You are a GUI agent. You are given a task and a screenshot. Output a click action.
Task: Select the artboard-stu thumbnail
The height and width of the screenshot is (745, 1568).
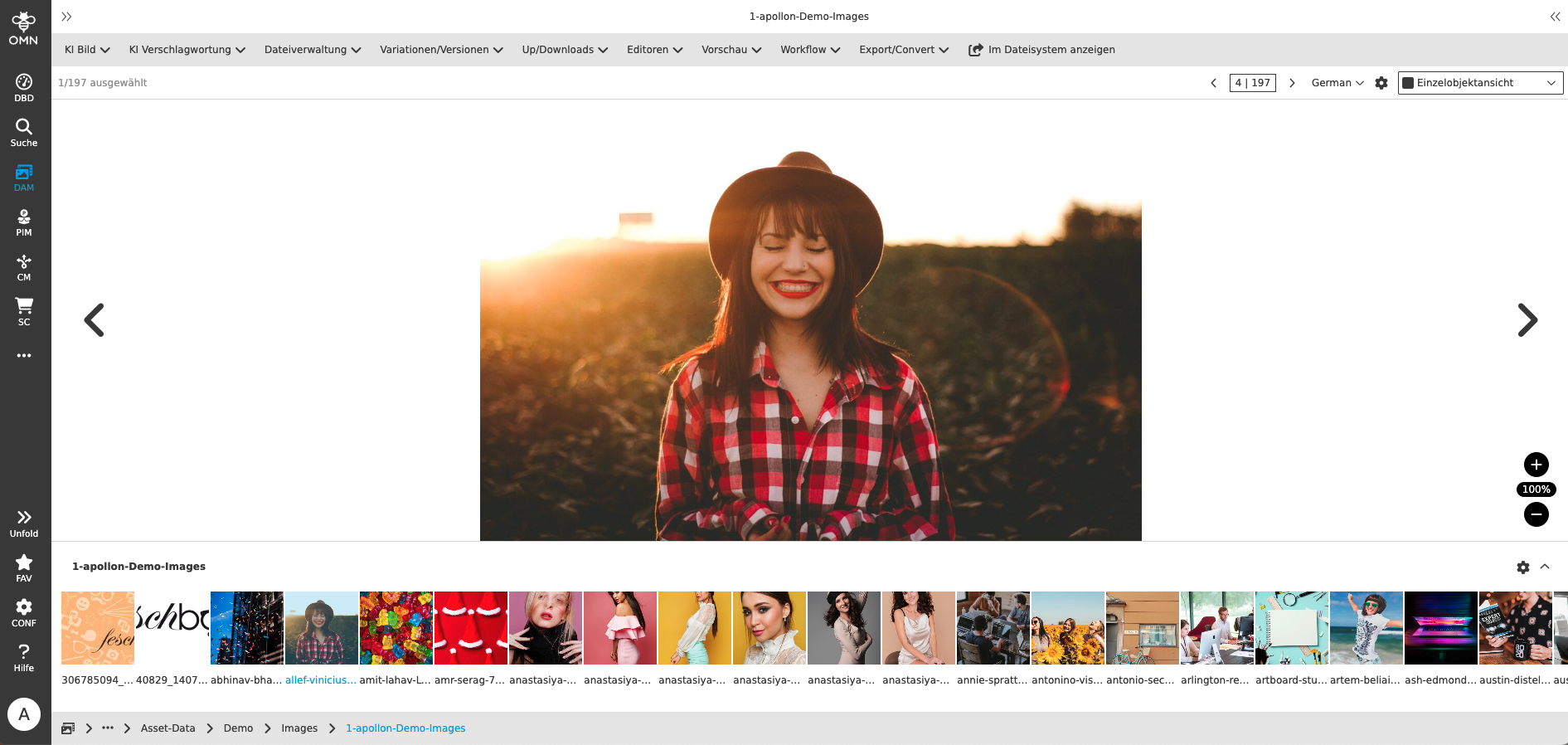(1292, 628)
